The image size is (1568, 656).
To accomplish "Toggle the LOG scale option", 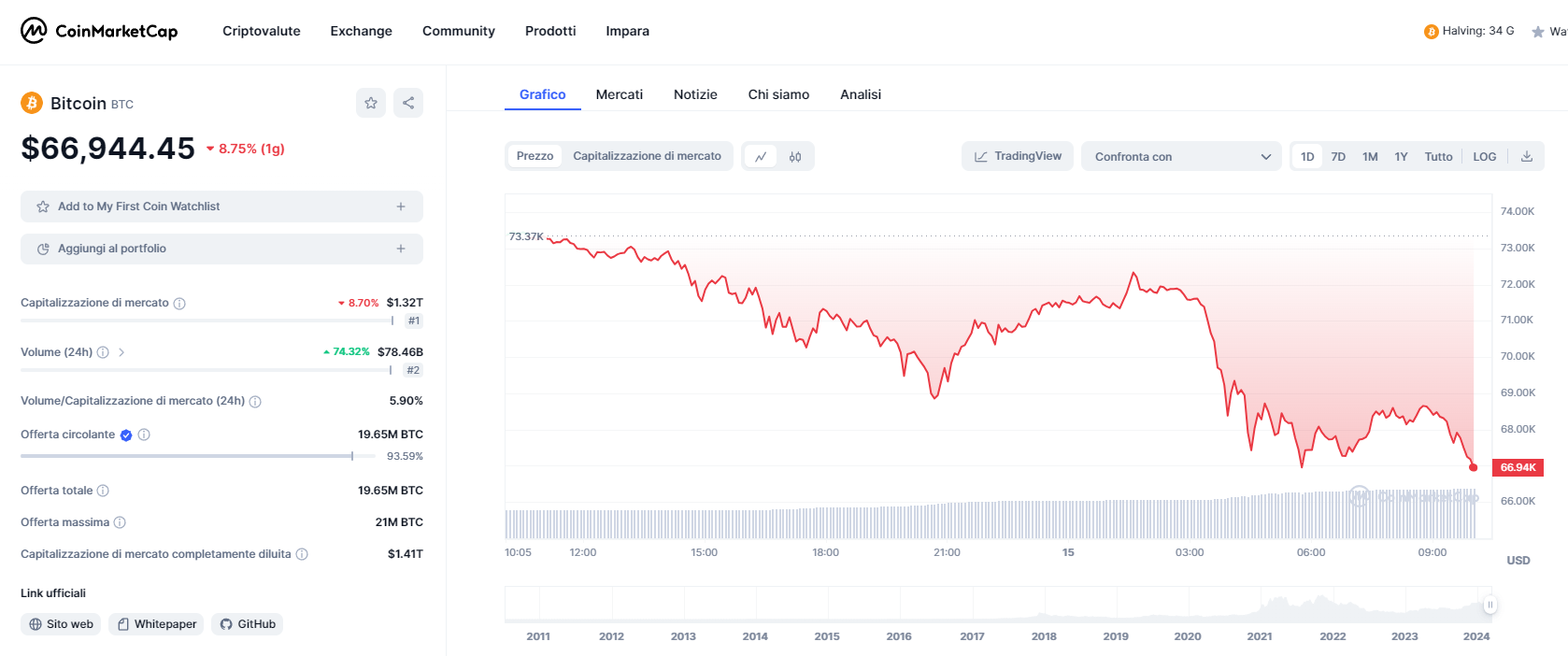I will [x=1484, y=157].
